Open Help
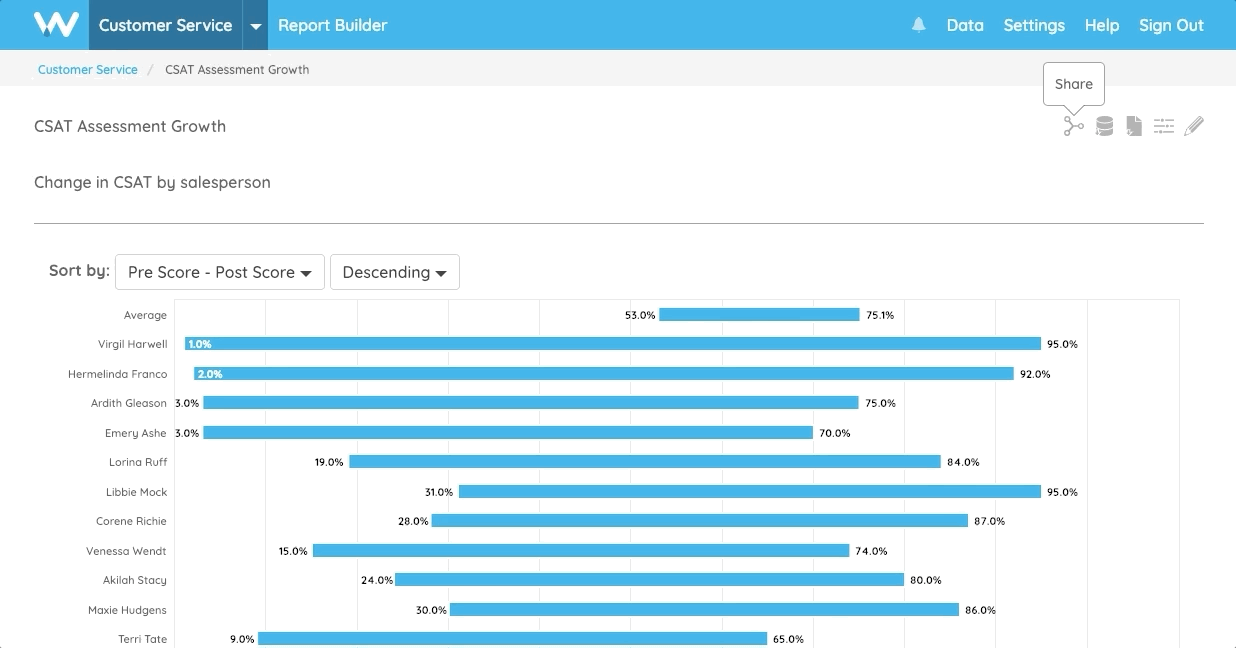1236x648 pixels. (1101, 25)
